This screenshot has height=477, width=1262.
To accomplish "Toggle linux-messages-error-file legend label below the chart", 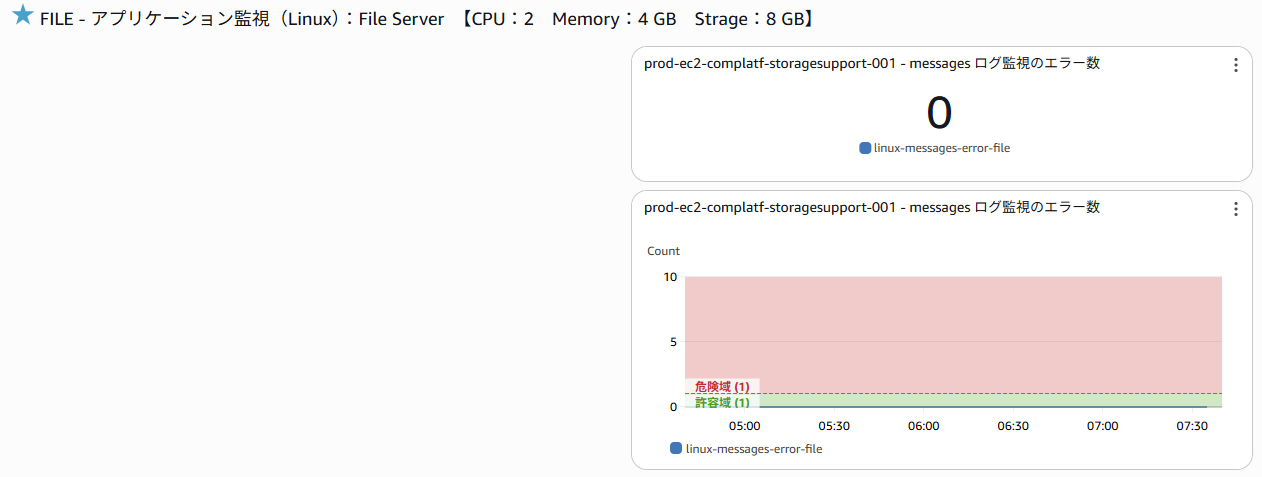I will pyautogui.click(x=753, y=449).
